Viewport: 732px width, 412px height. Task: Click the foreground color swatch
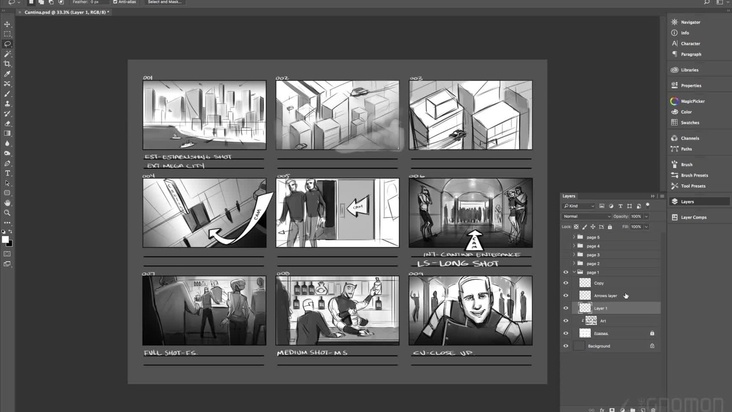[x=5, y=239]
